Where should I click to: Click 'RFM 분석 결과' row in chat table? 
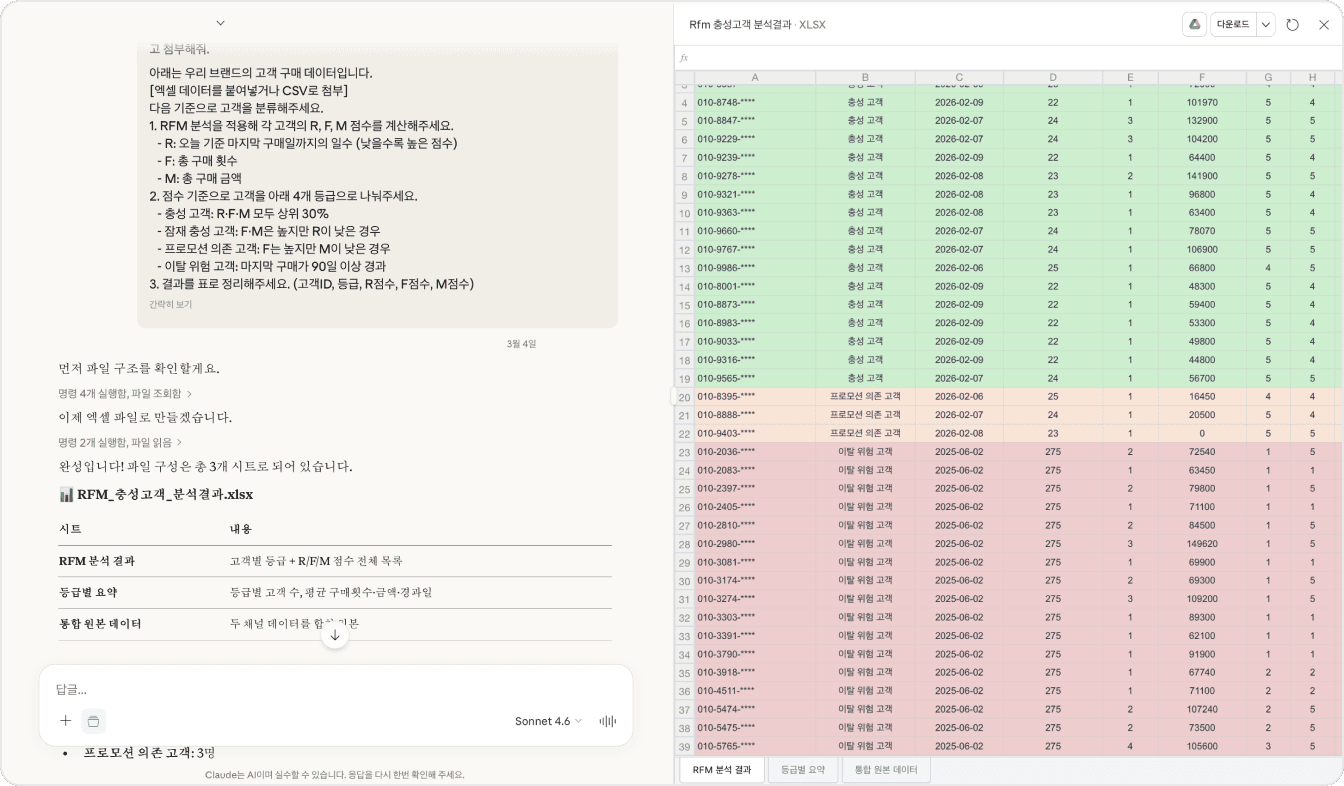tap(335, 561)
